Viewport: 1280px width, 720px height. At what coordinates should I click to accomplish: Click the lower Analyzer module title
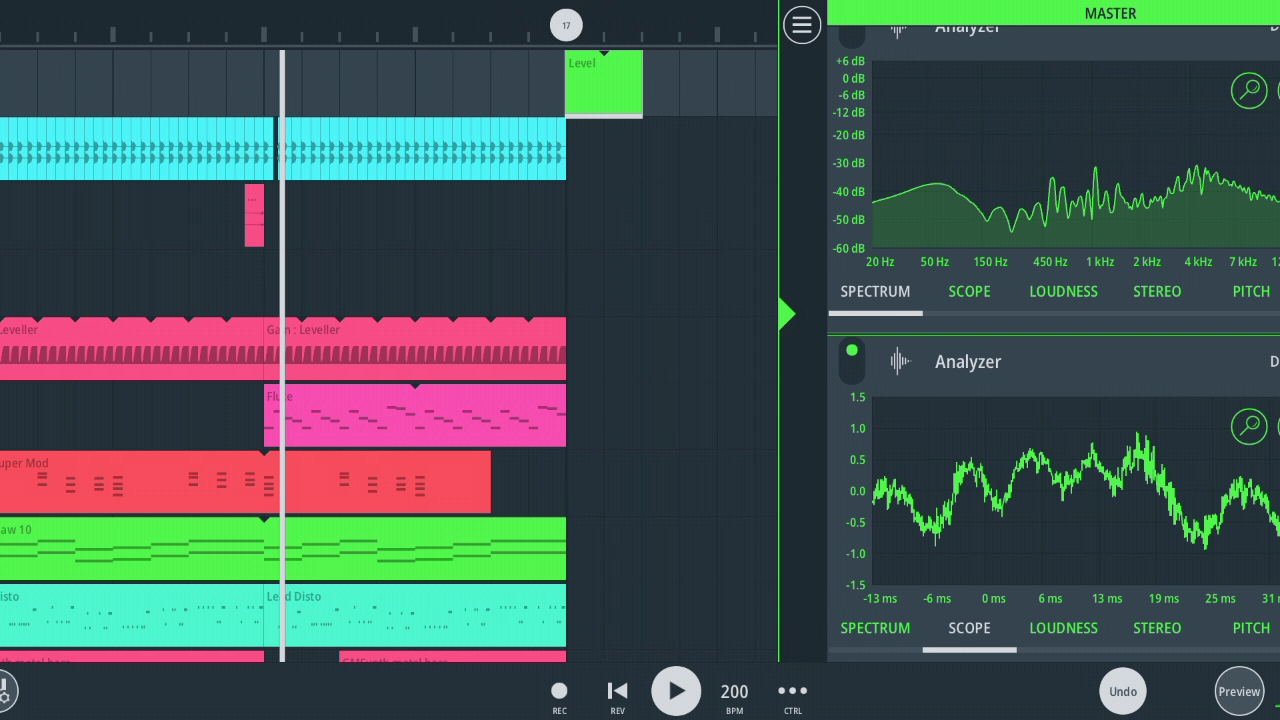click(968, 362)
